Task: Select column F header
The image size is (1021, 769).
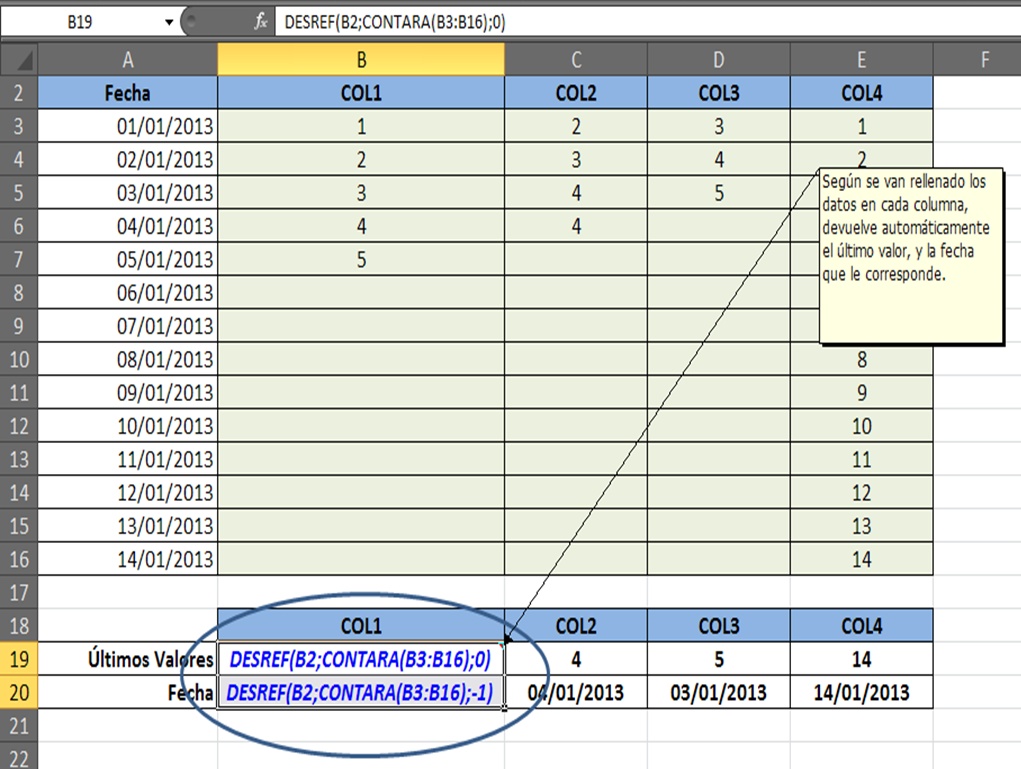Action: [984, 60]
